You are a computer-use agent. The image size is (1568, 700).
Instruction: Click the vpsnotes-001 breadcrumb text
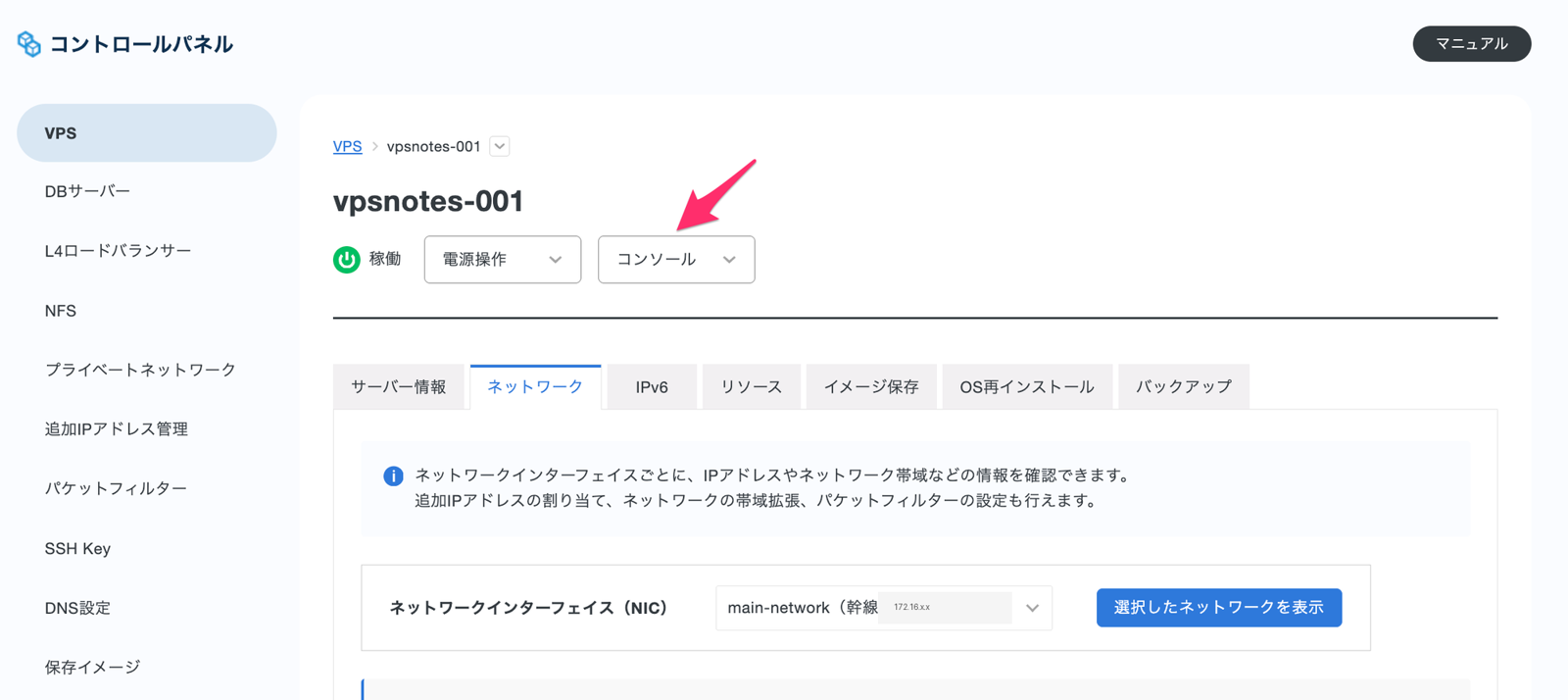(x=433, y=146)
